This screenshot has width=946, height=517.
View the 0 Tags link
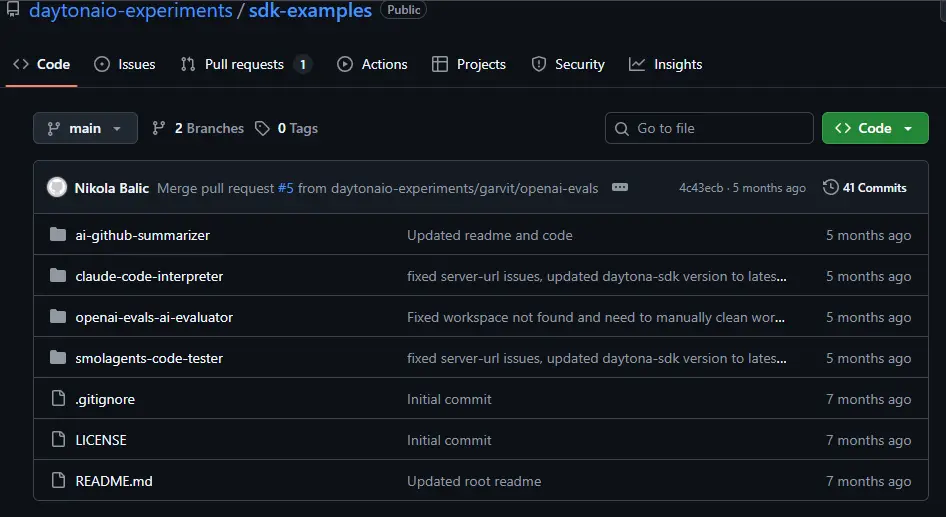tap(286, 128)
